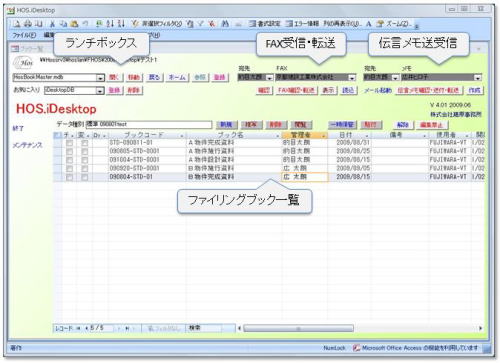
Task: Open the ファイル(F) menu
Action: 24,35
